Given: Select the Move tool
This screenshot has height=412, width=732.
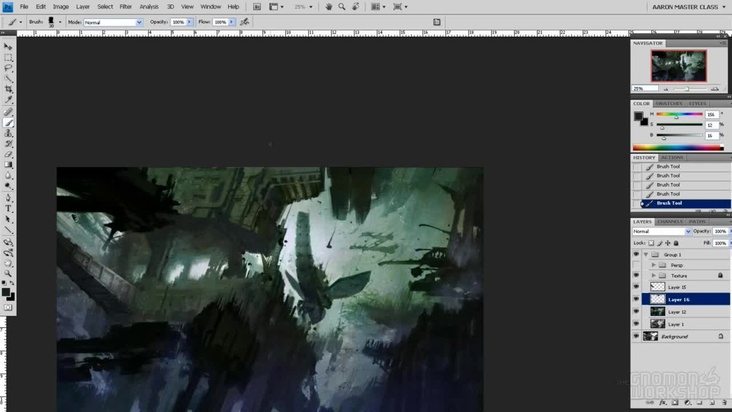Looking at the screenshot, I should (8, 47).
